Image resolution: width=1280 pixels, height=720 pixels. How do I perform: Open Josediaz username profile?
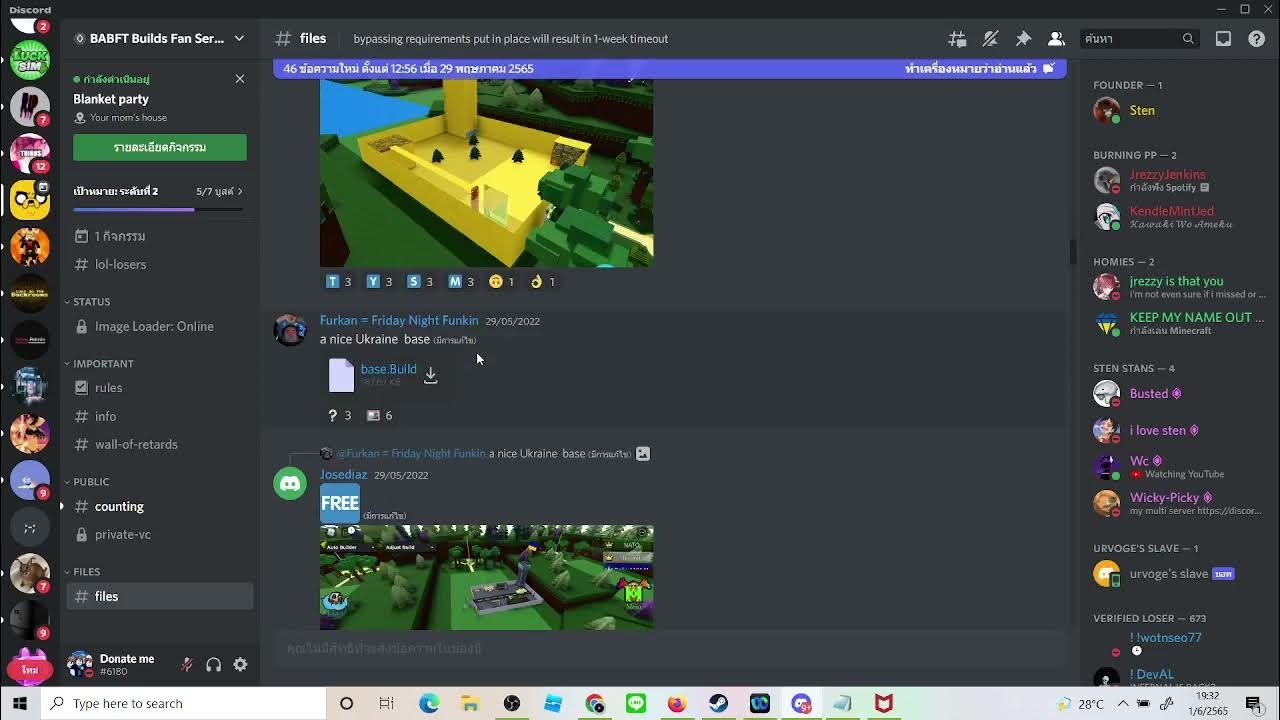coord(343,474)
